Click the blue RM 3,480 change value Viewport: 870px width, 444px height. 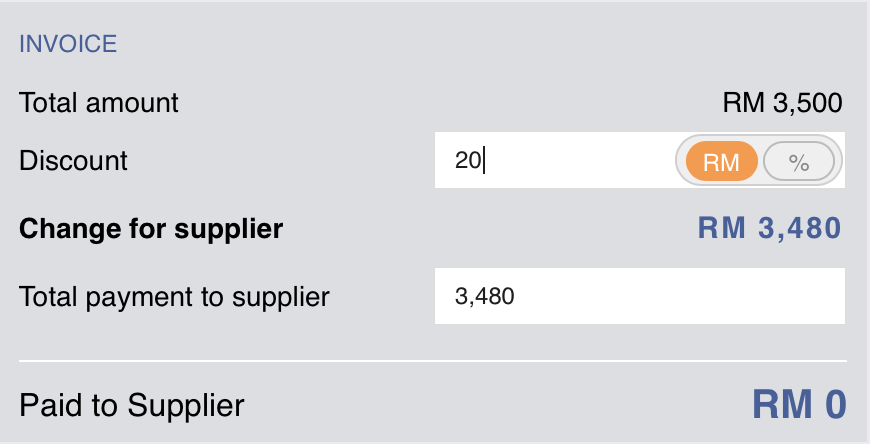click(x=769, y=229)
